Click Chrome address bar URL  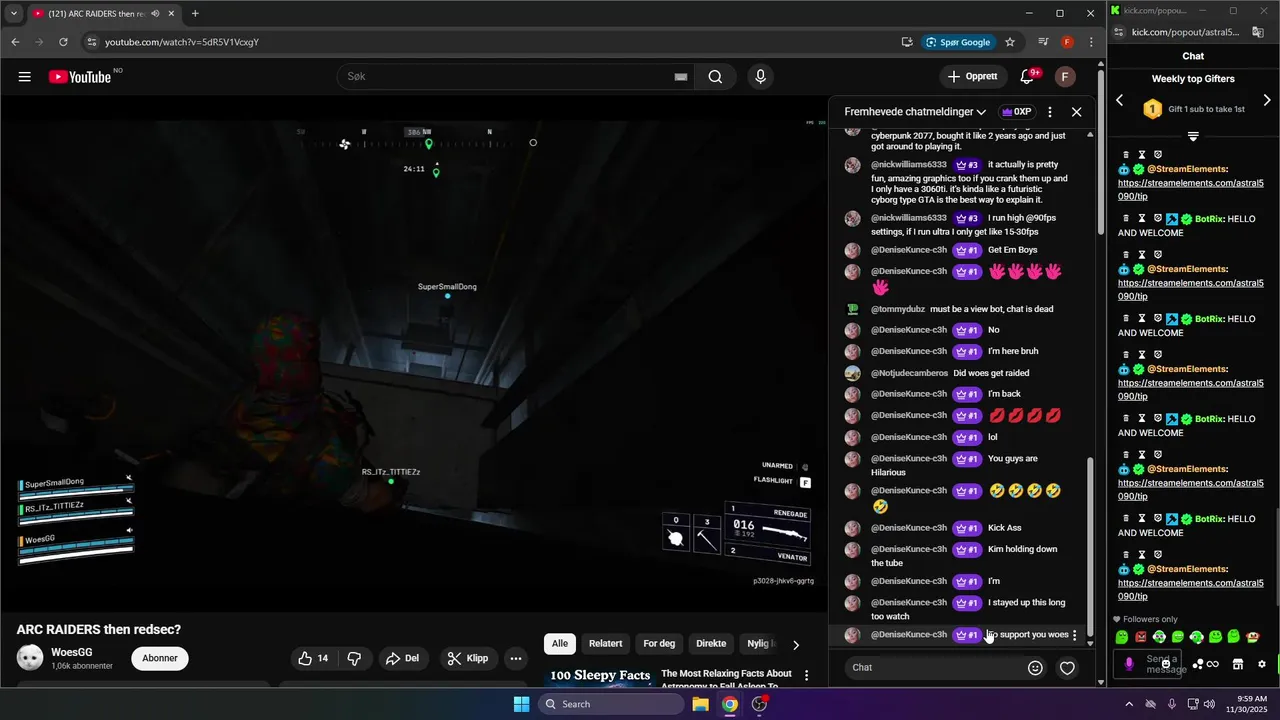[x=182, y=42]
